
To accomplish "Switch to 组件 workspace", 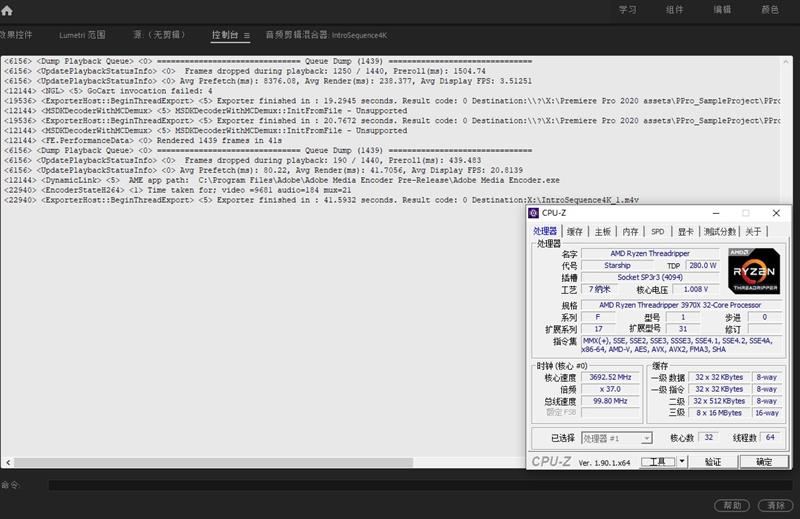I will click(674, 10).
